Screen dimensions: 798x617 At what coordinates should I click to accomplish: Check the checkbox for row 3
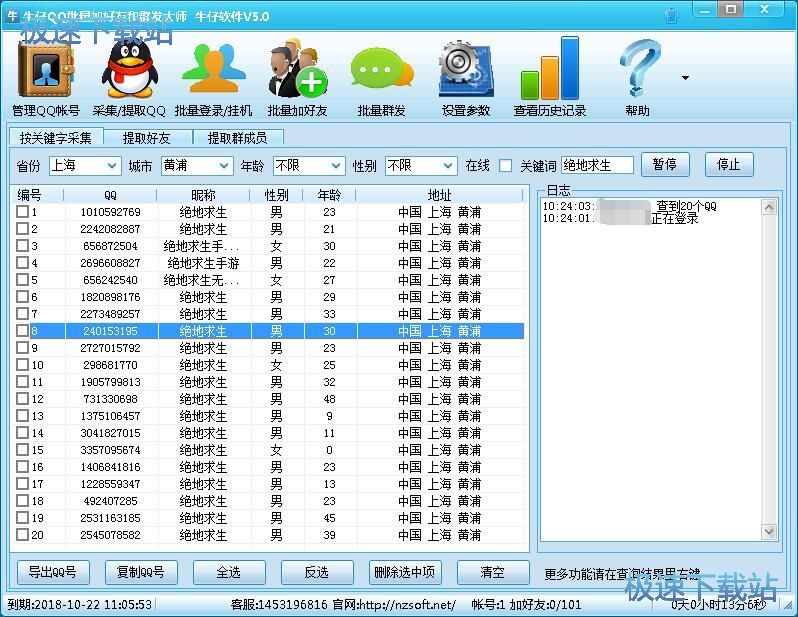(22, 245)
